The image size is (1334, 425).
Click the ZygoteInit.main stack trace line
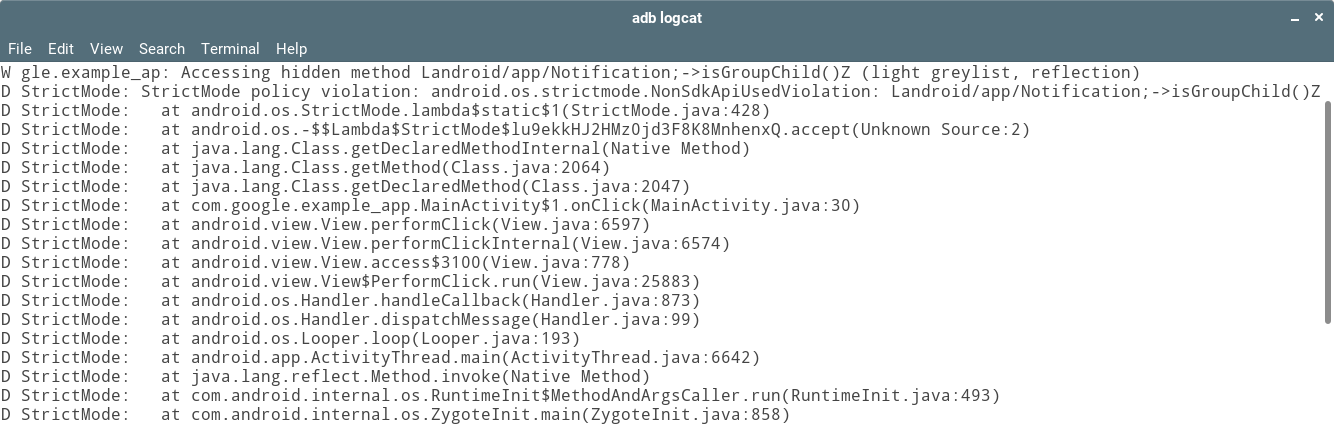[396, 414]
